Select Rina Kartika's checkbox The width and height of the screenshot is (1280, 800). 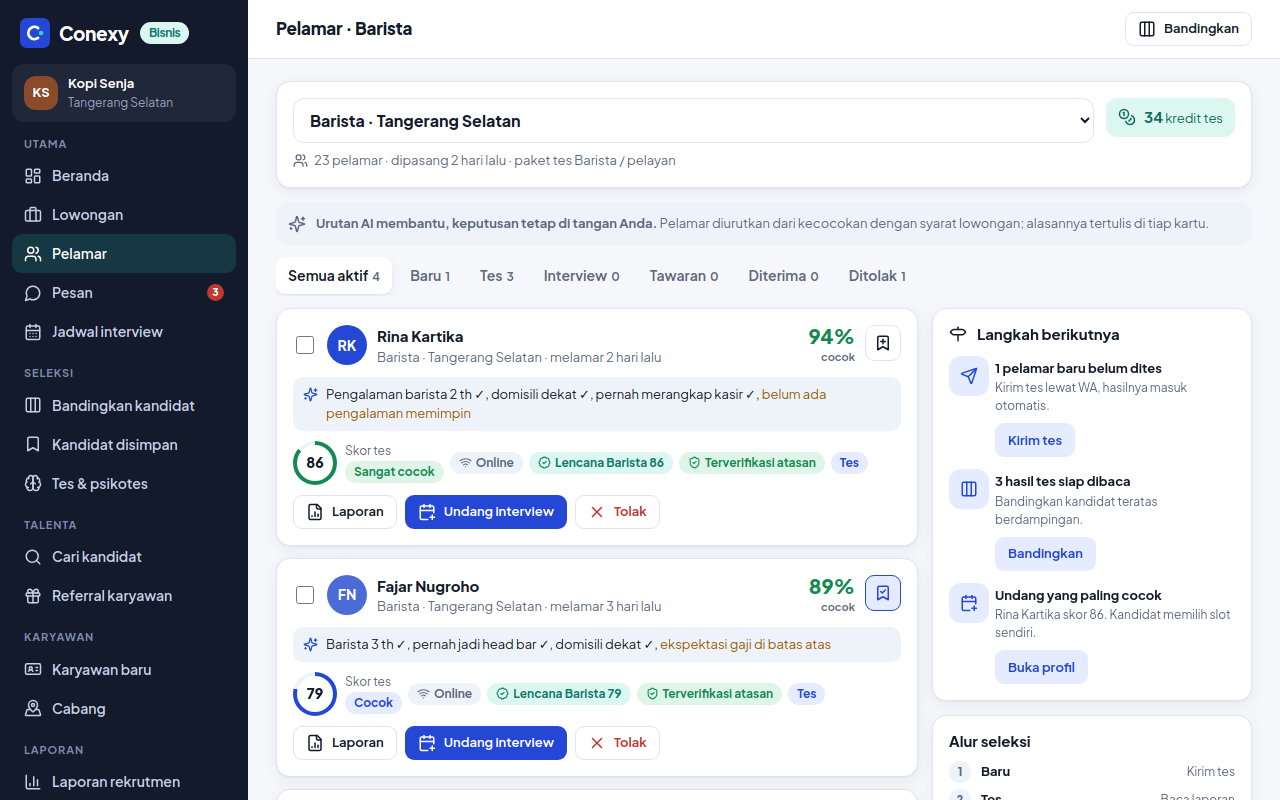[305, 345]
